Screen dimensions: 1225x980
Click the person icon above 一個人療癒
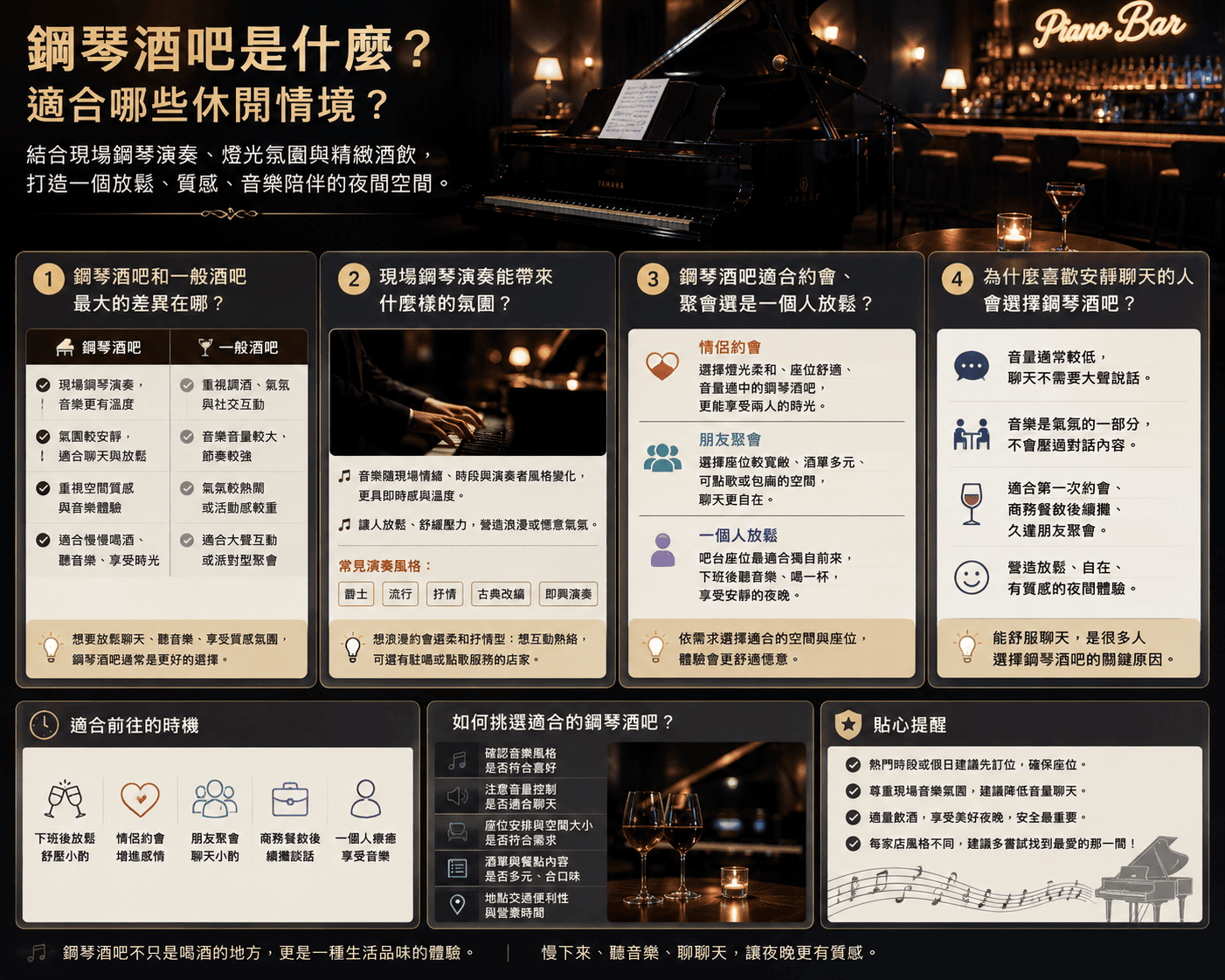(365, 798)
